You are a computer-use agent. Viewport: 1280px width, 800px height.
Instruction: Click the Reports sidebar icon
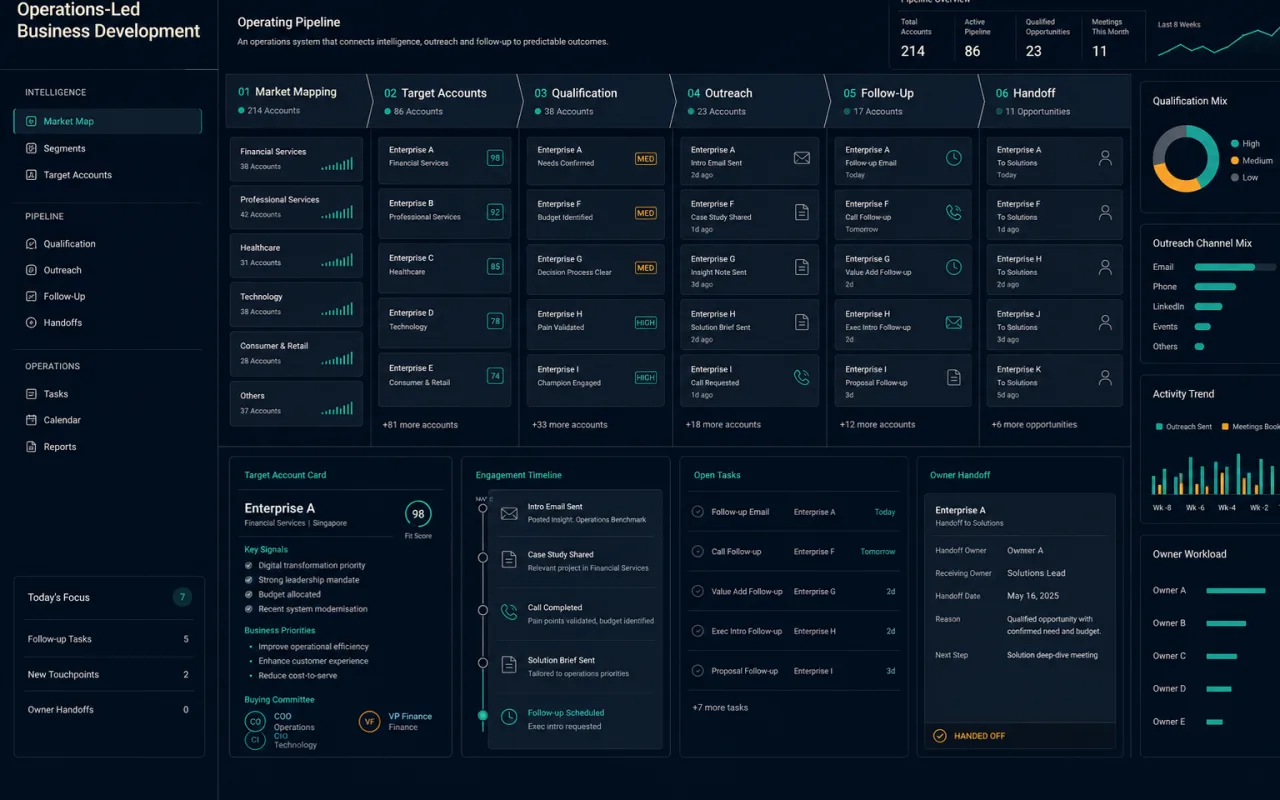pos(32,447)
